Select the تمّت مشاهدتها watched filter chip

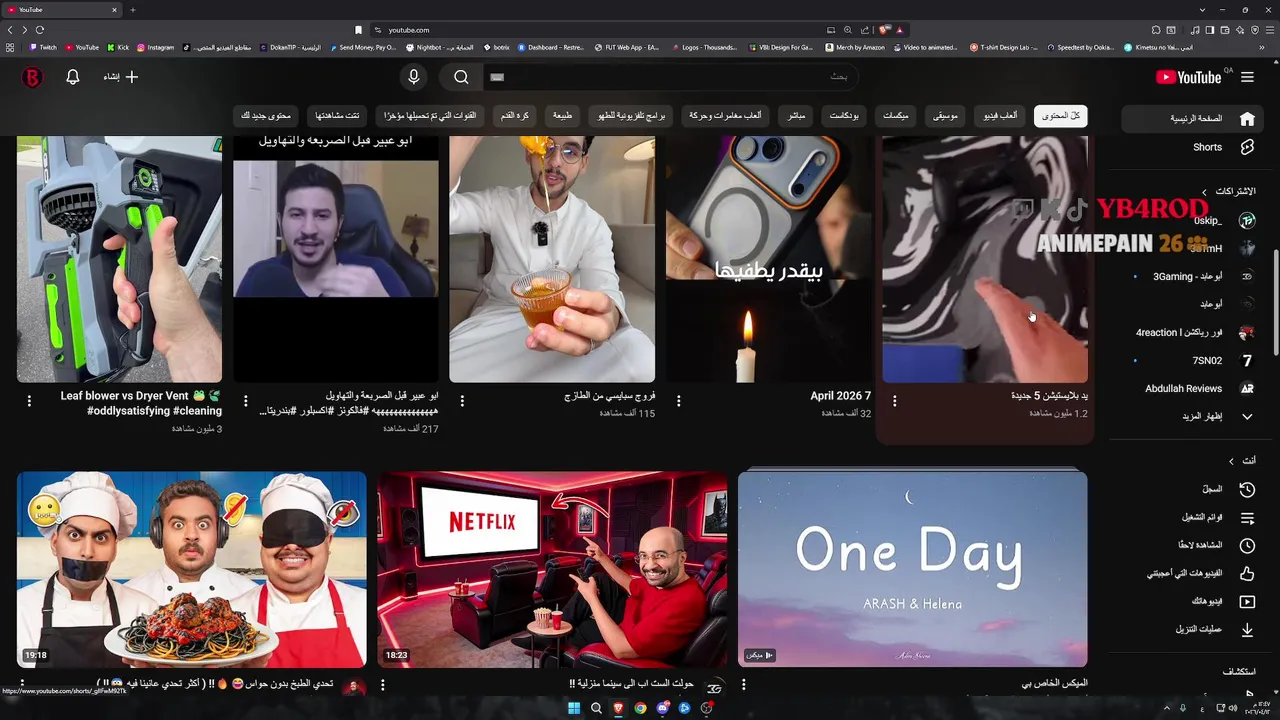[x=338, y=116]
